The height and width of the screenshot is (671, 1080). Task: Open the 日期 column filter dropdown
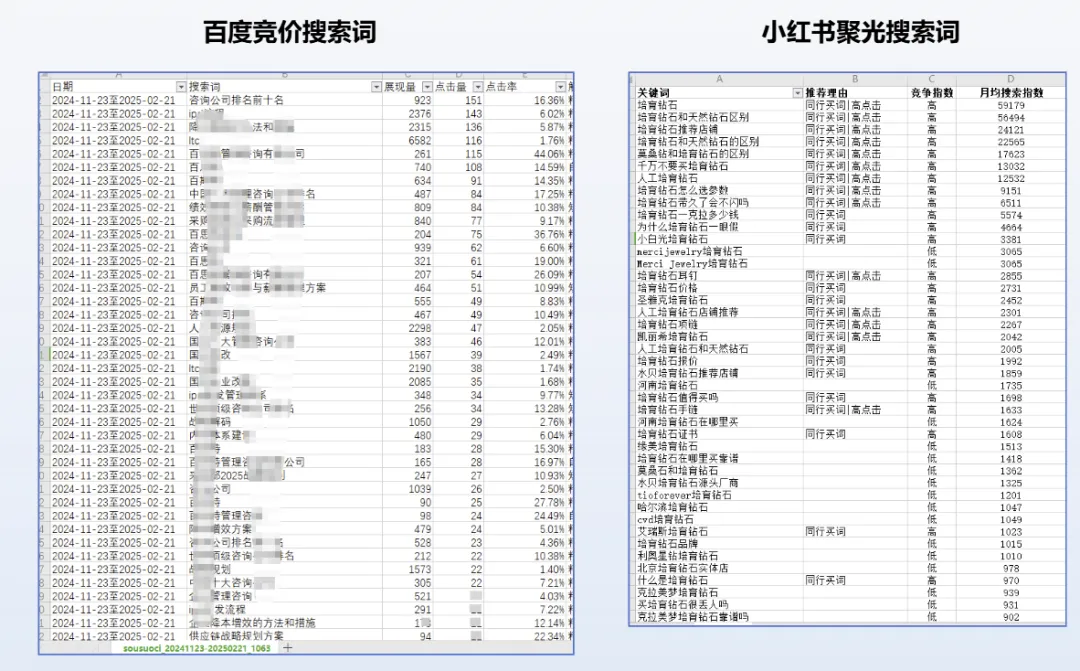click(x=181, y=87)
